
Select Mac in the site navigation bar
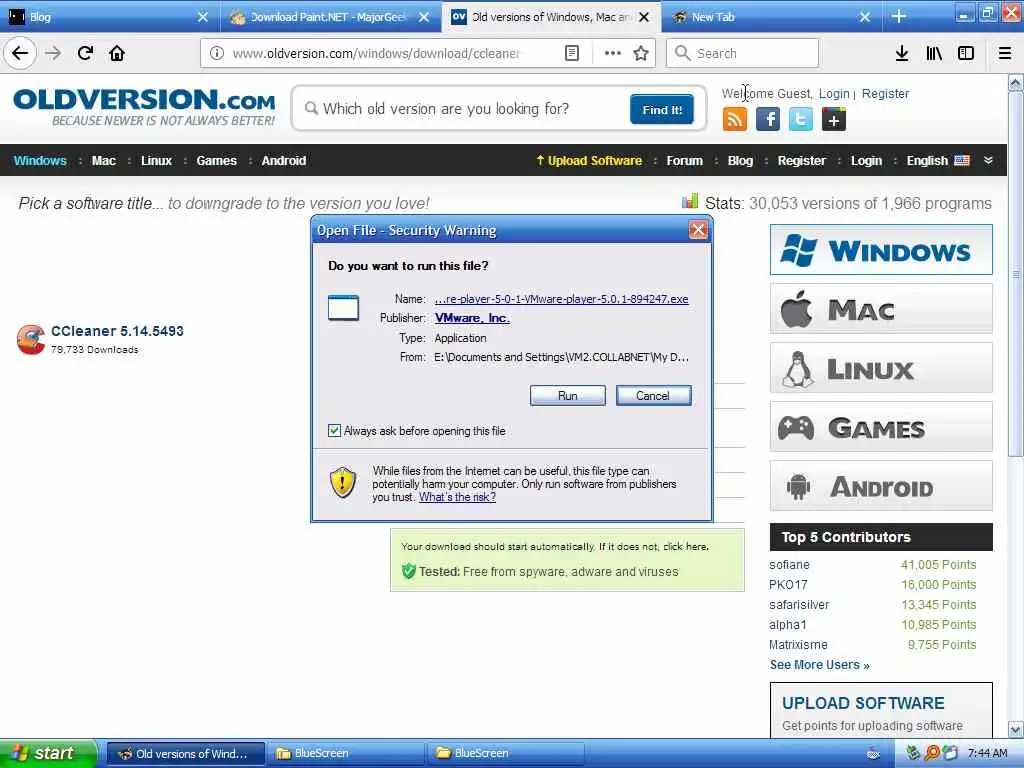click(x=103, y=161)
